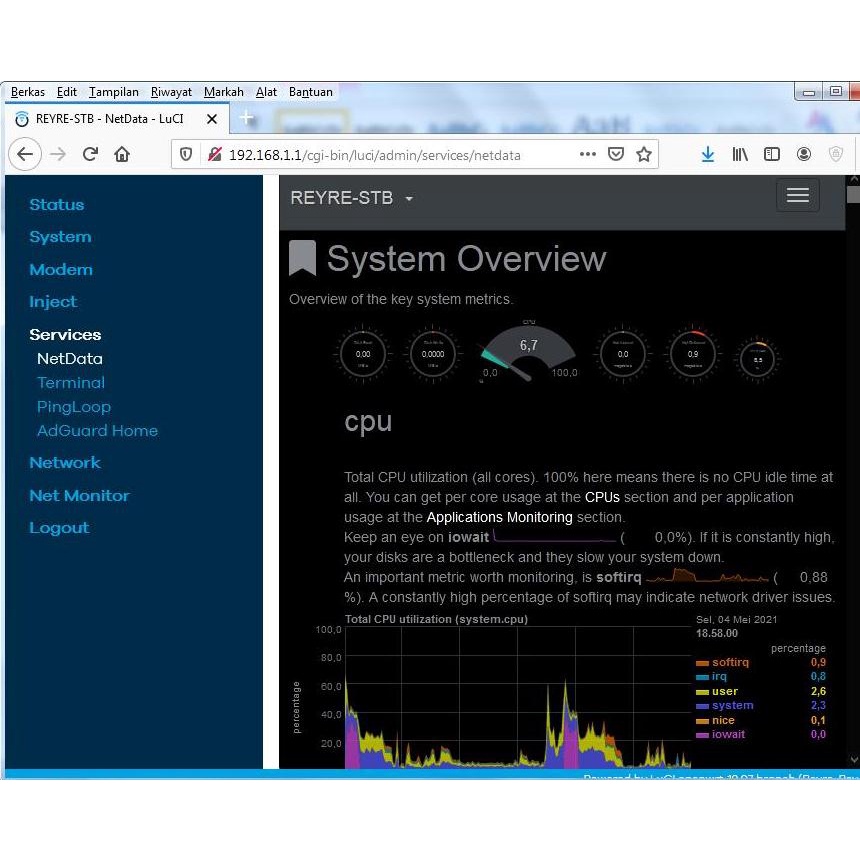Expand the Network sidebar section
Screen dimensions: 860x860
click(65, 463)
